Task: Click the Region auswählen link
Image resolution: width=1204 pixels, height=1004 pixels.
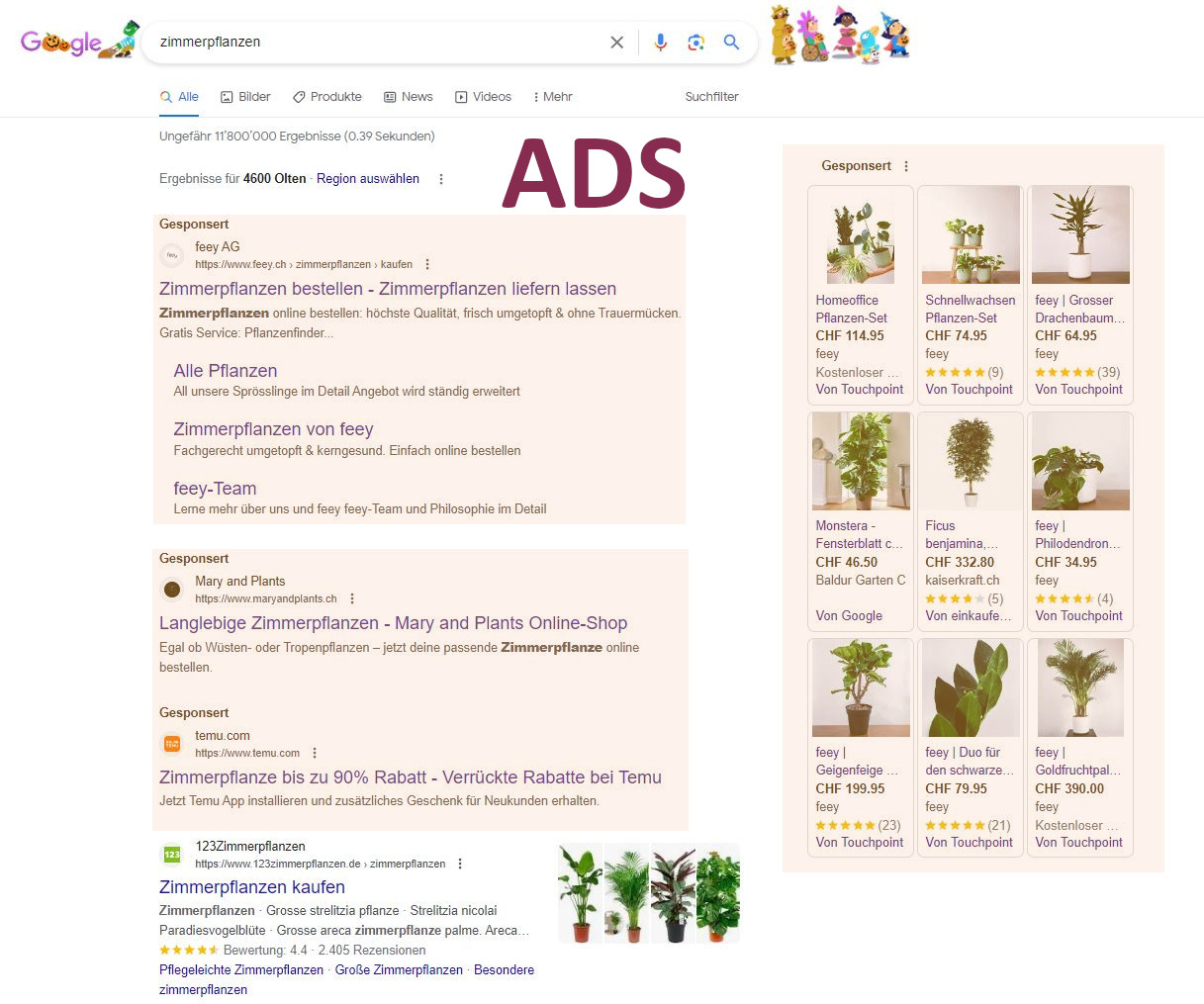Action: pos(368,179)
